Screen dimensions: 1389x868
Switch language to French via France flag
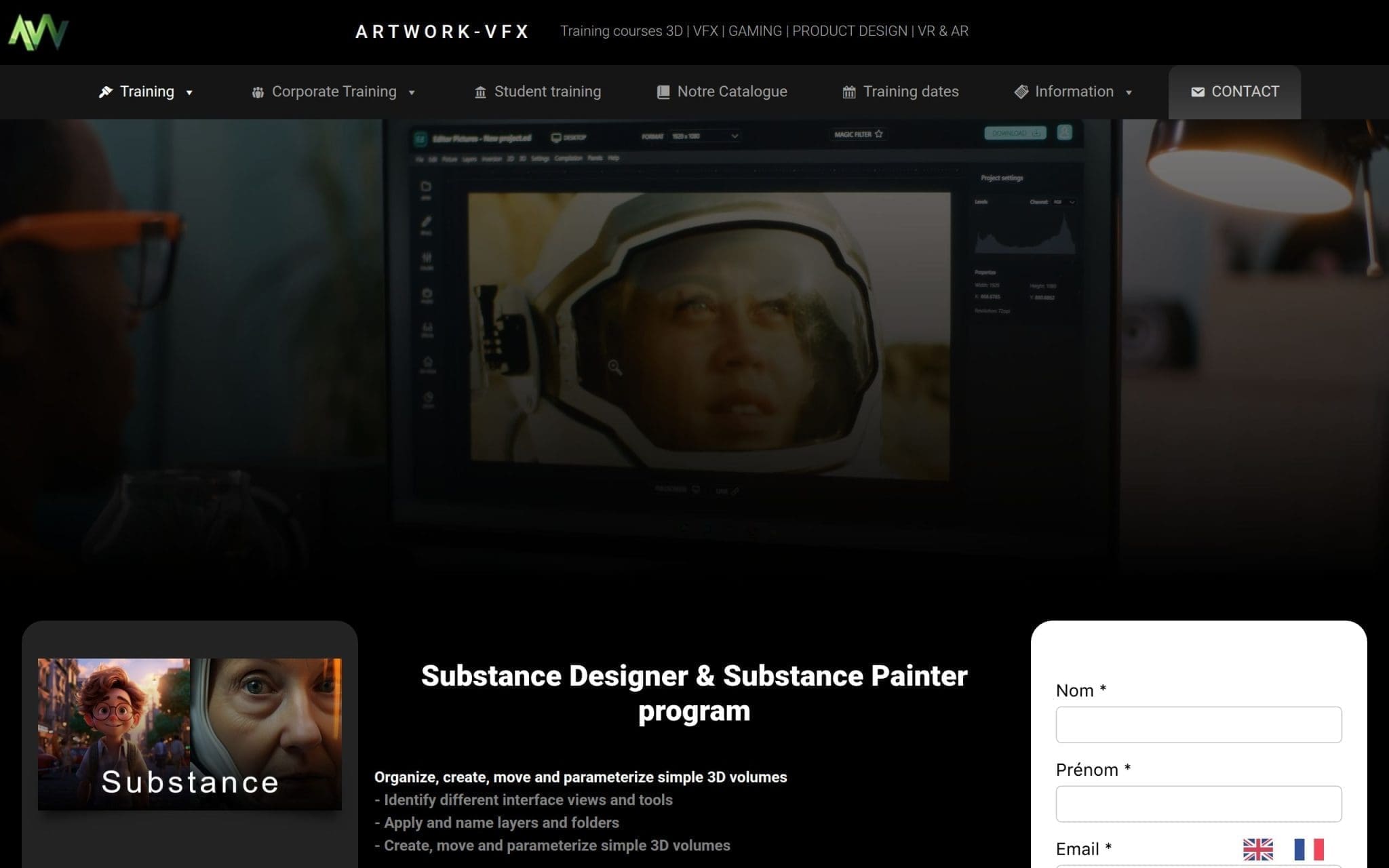click(x=1309, y=849)
